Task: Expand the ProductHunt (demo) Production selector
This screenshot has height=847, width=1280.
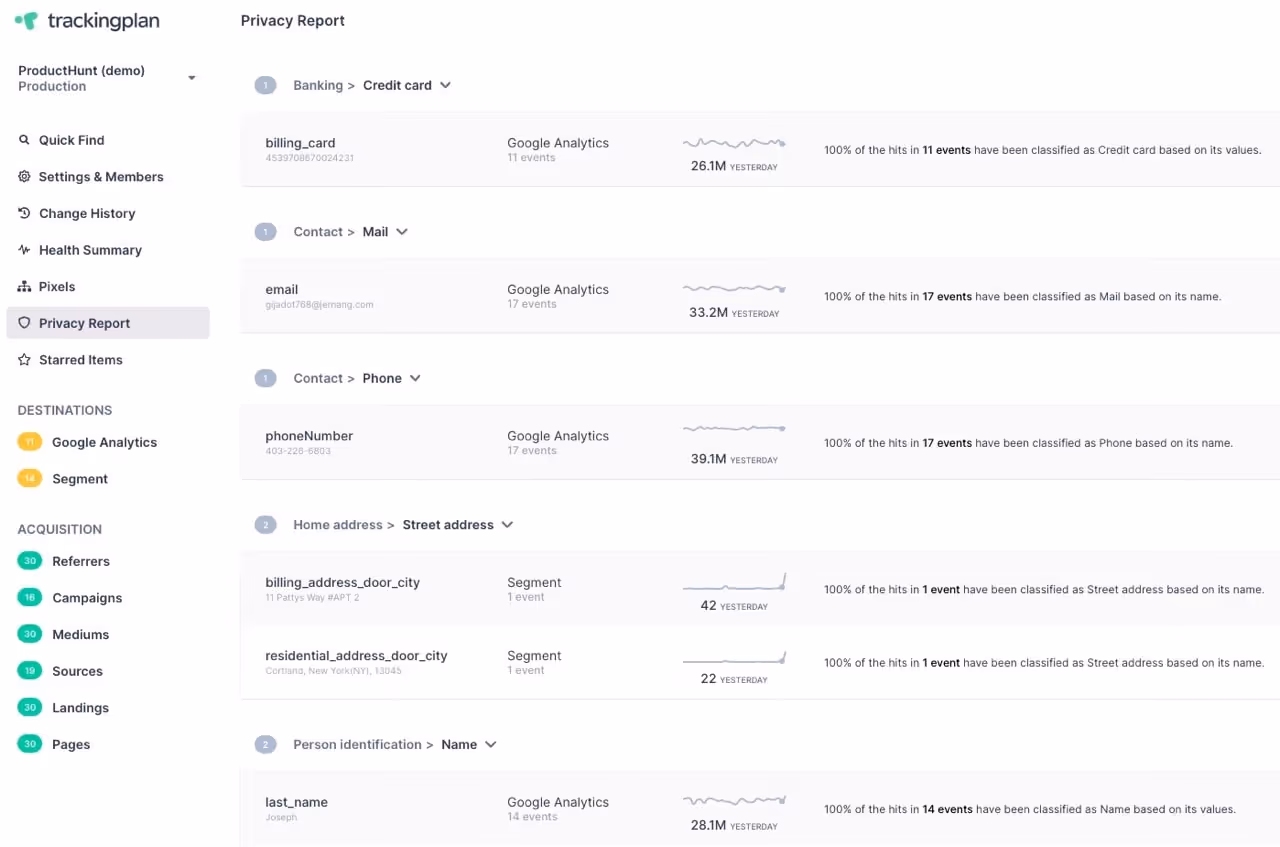Action: coord(190,78)
